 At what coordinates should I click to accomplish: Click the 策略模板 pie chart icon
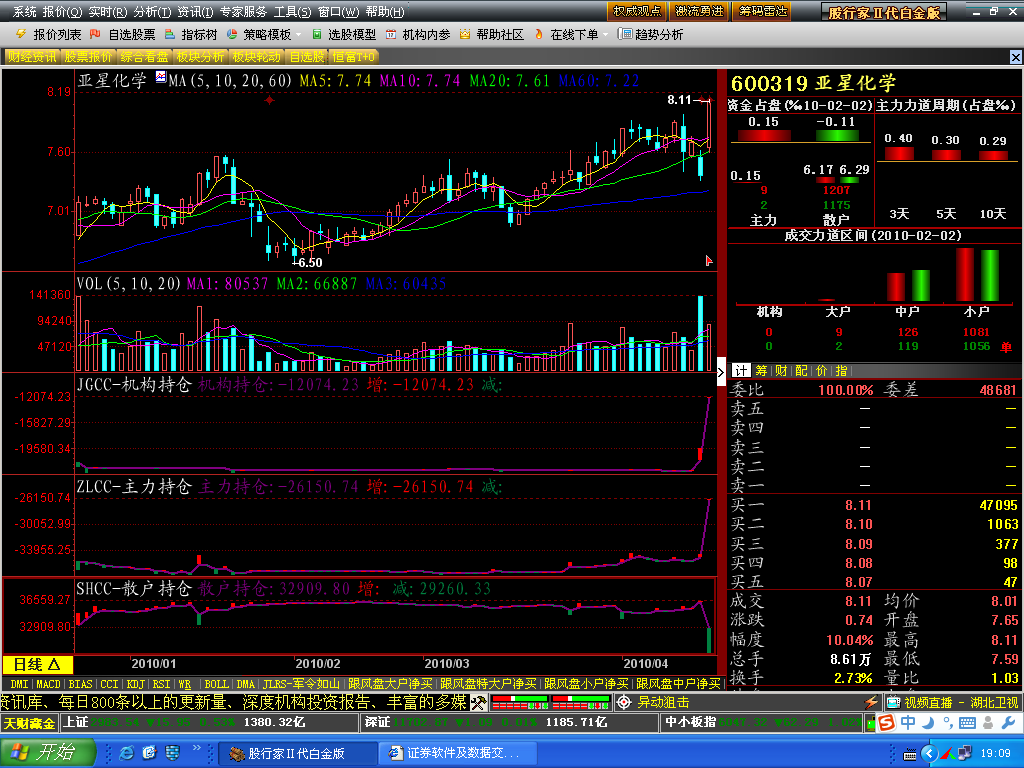point(232,34)
